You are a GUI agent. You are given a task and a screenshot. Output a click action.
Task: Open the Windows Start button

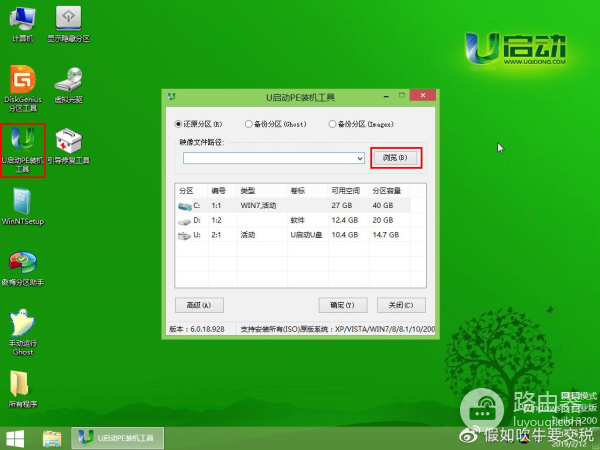click(15, 439)
